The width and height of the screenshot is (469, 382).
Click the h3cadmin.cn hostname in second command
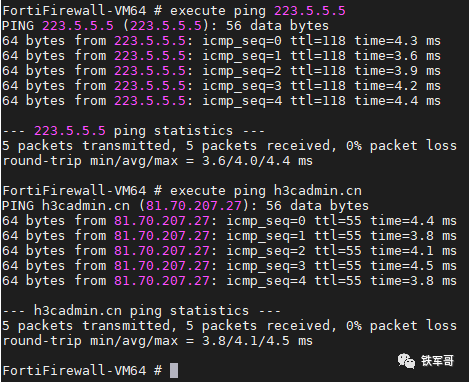click(318, 191)
